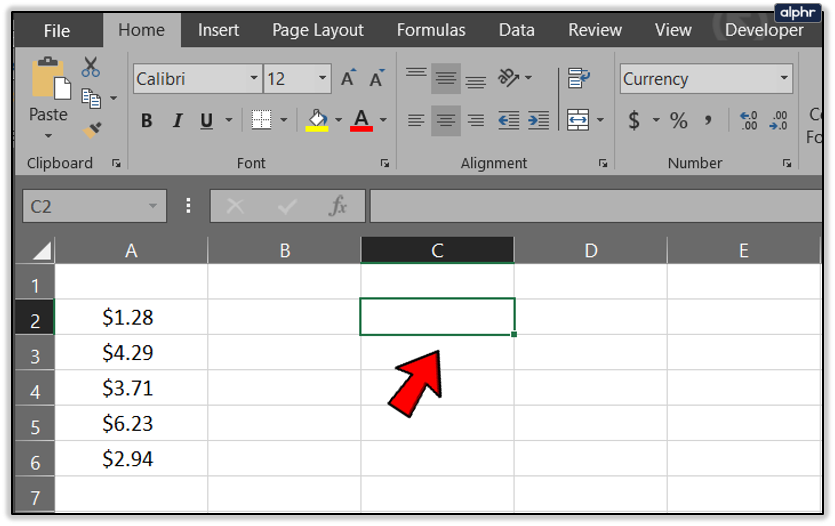Click the Increase Font Size icon
The image size is (835, 526).
click(x=348, y=79)
